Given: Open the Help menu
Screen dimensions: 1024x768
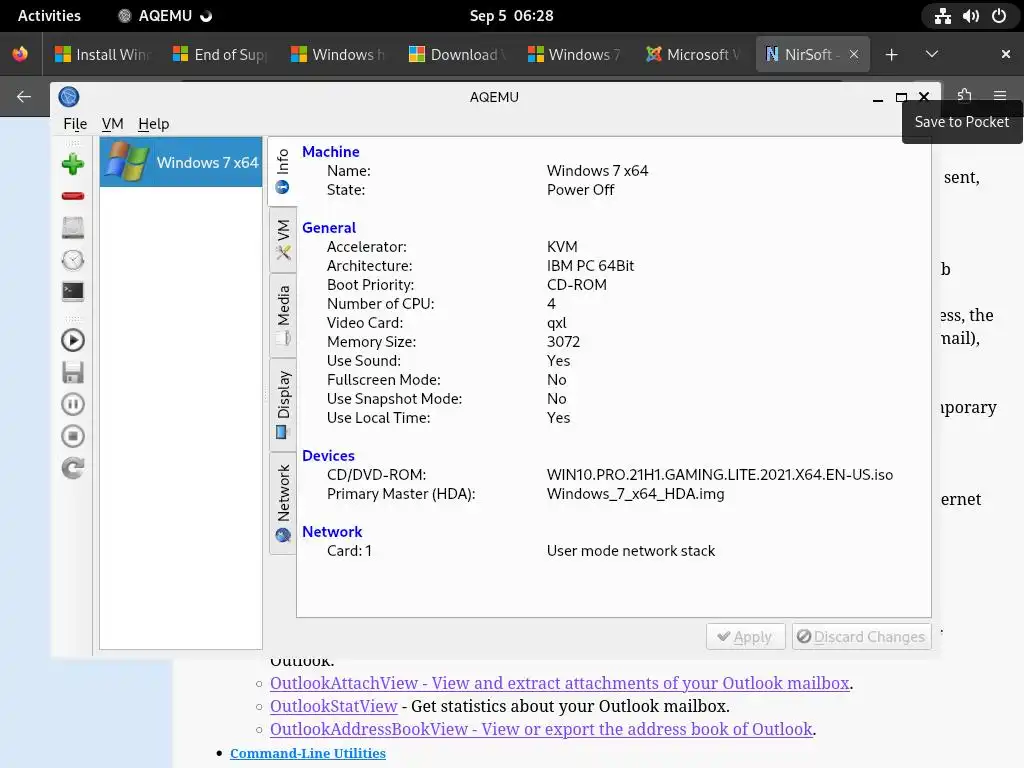Looking at the screenshot, I should [153, 123].
